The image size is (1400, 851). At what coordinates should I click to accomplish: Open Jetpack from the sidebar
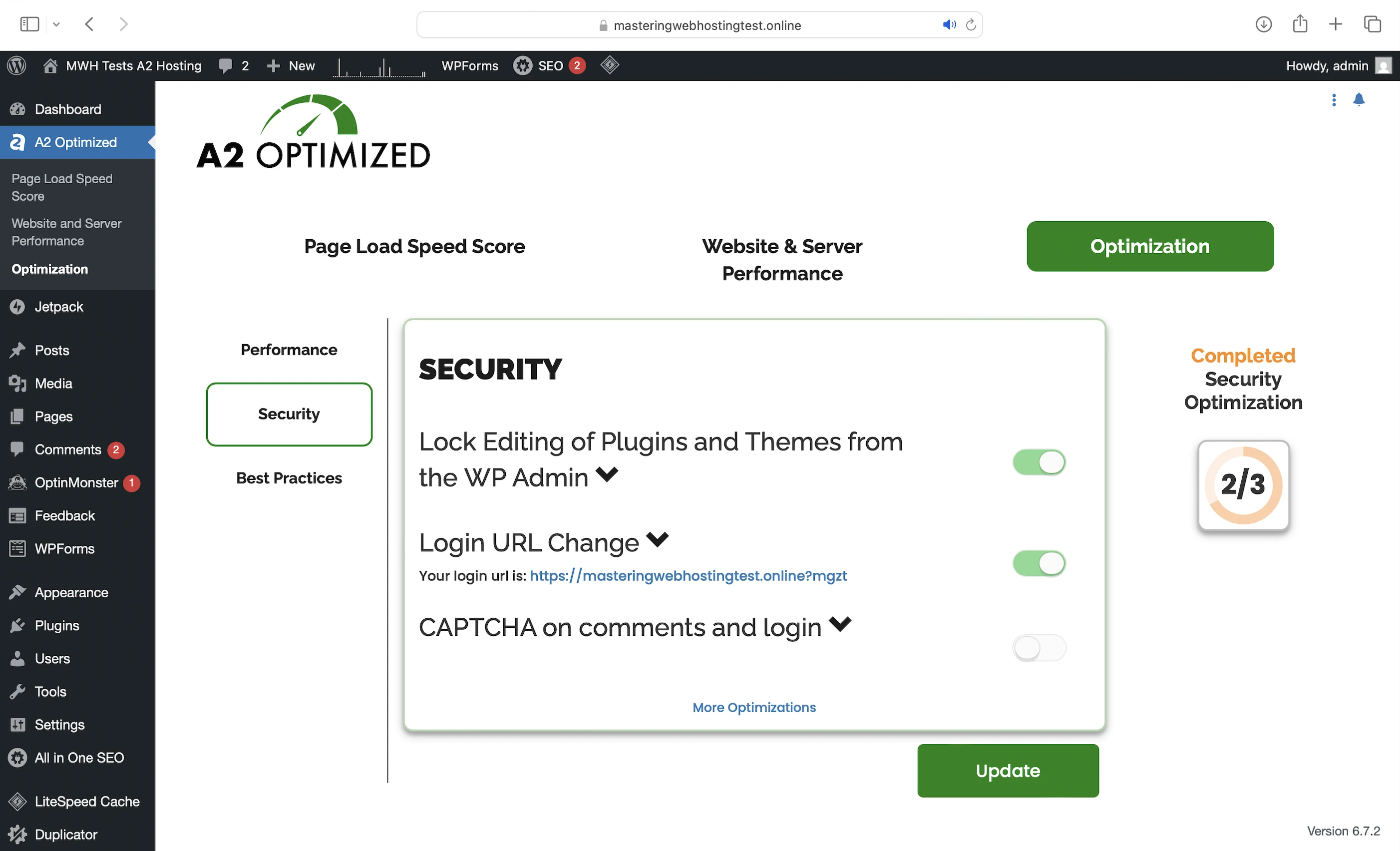(58, 307)
